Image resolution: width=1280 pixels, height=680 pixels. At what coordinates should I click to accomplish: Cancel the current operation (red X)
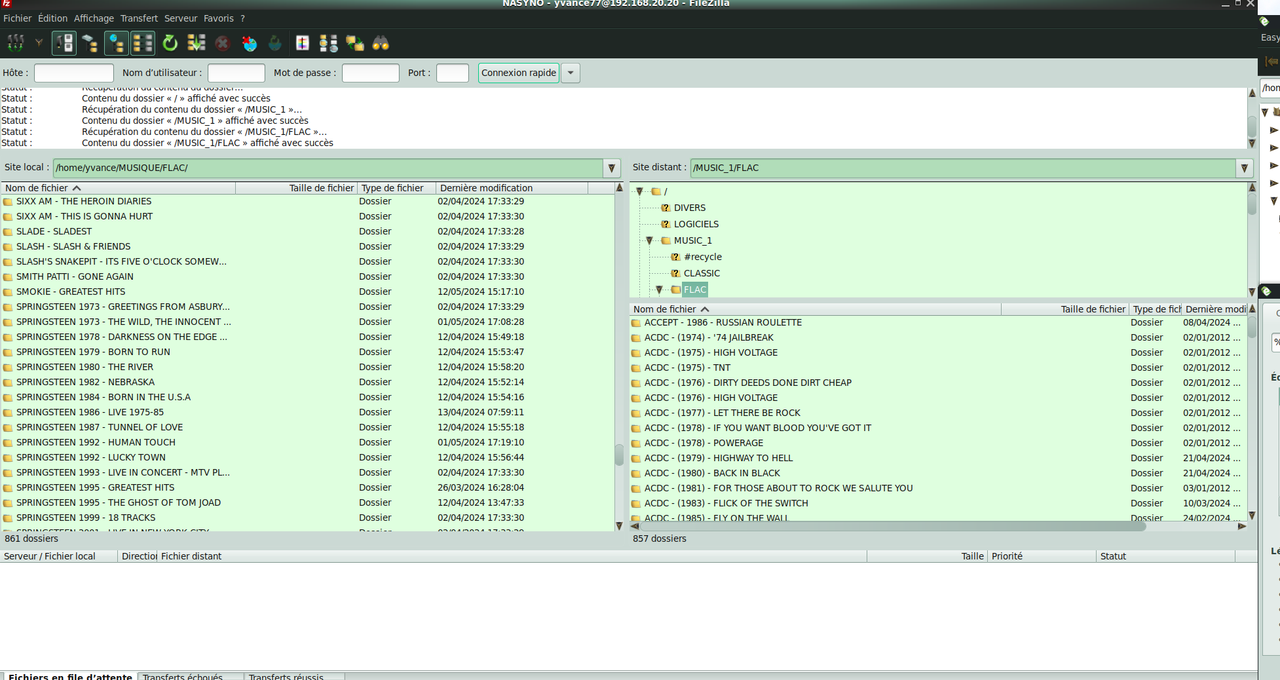[222, 43]
